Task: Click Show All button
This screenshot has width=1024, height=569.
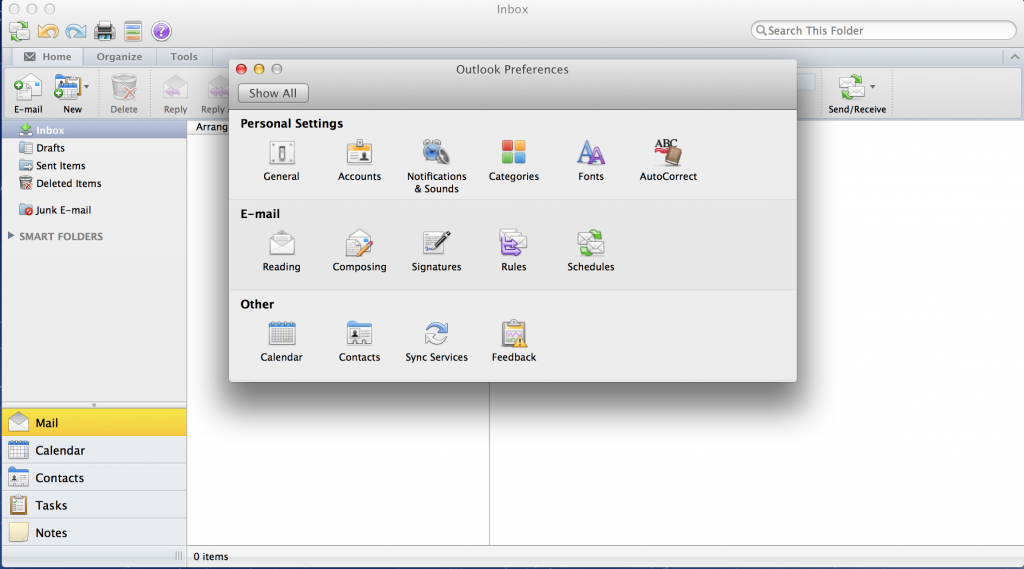Action: [x=273, y=93]
